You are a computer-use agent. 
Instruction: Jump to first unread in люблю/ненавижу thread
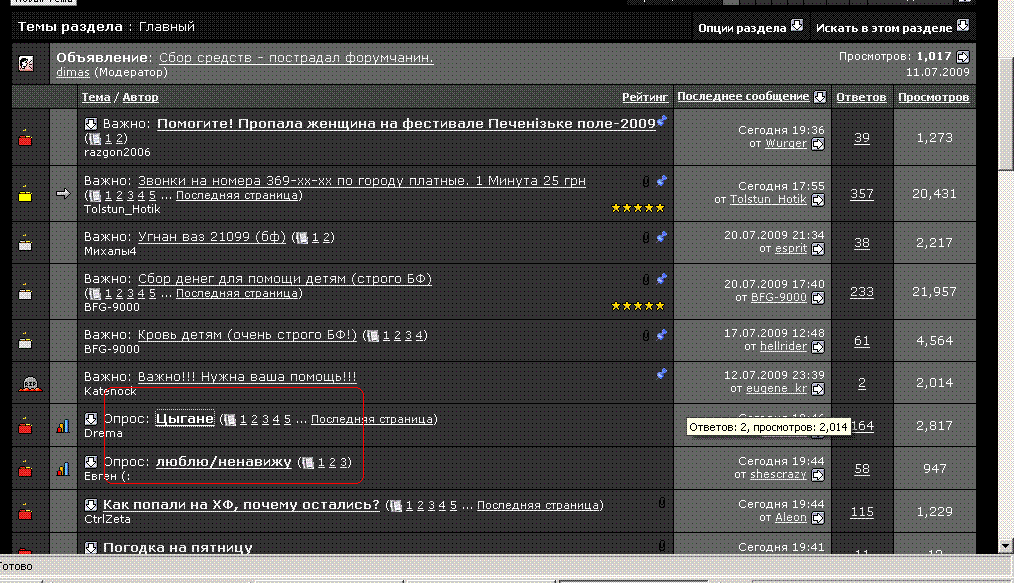coord(91,462)
